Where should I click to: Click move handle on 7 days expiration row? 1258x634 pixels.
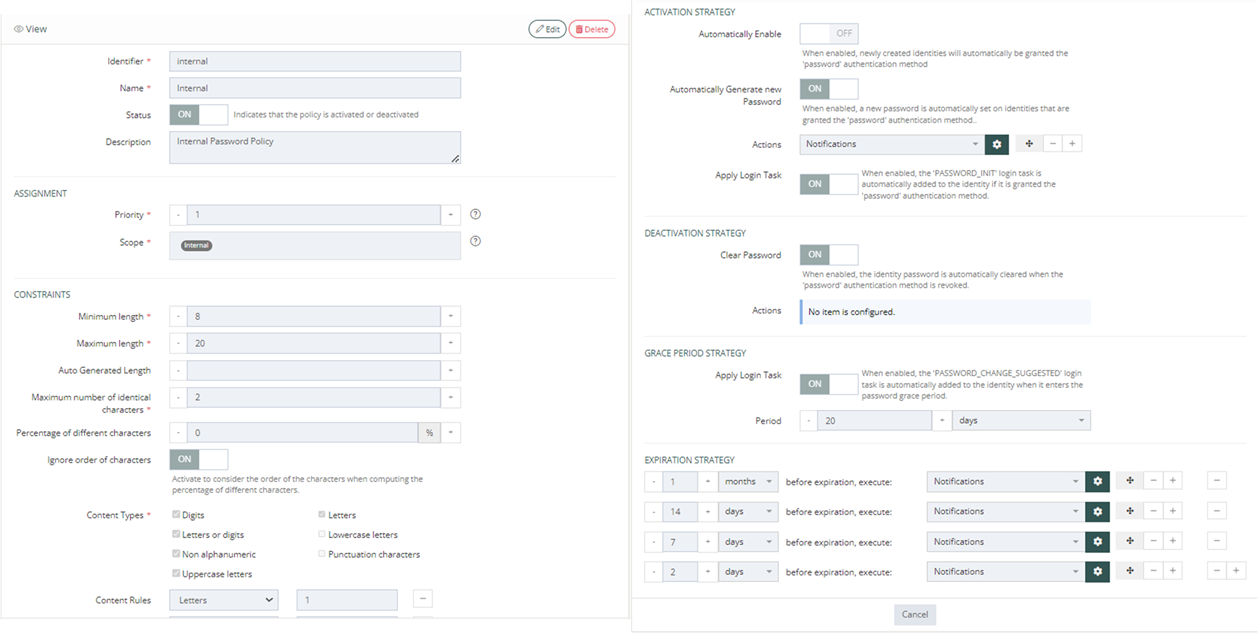[x=1129, y=542]
